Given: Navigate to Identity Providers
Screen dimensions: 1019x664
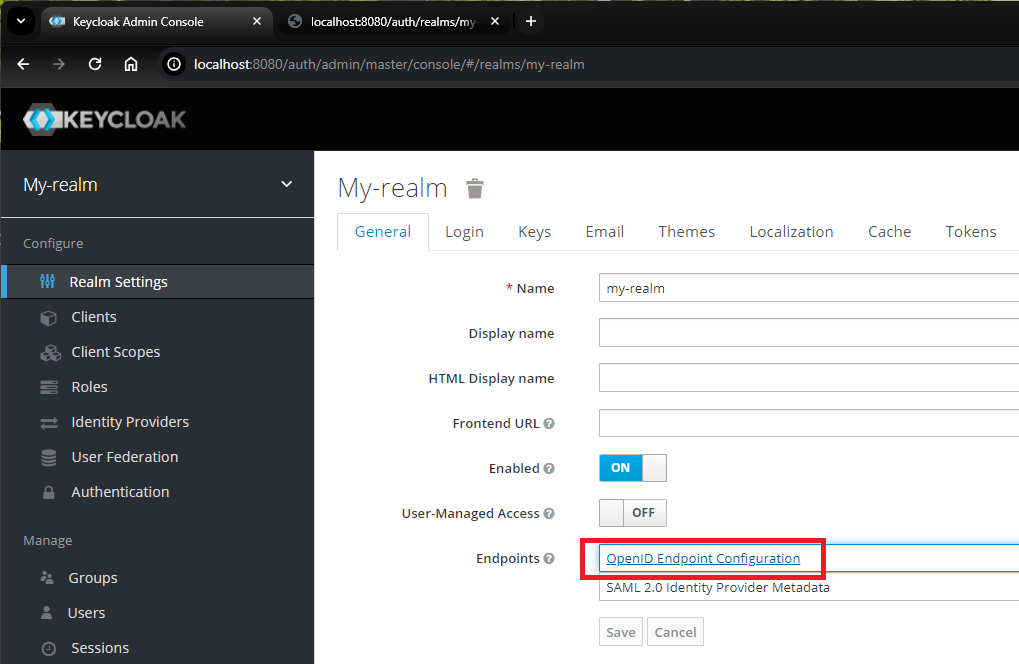Looking at the screenshot, I should point(131,421).
